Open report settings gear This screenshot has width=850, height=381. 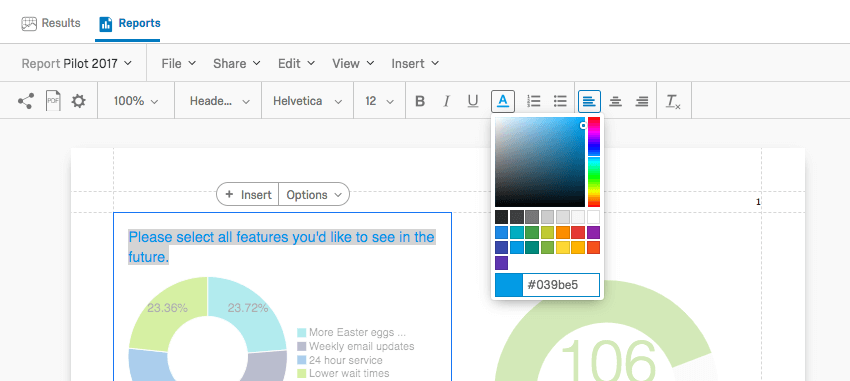(x=79, y=101)
